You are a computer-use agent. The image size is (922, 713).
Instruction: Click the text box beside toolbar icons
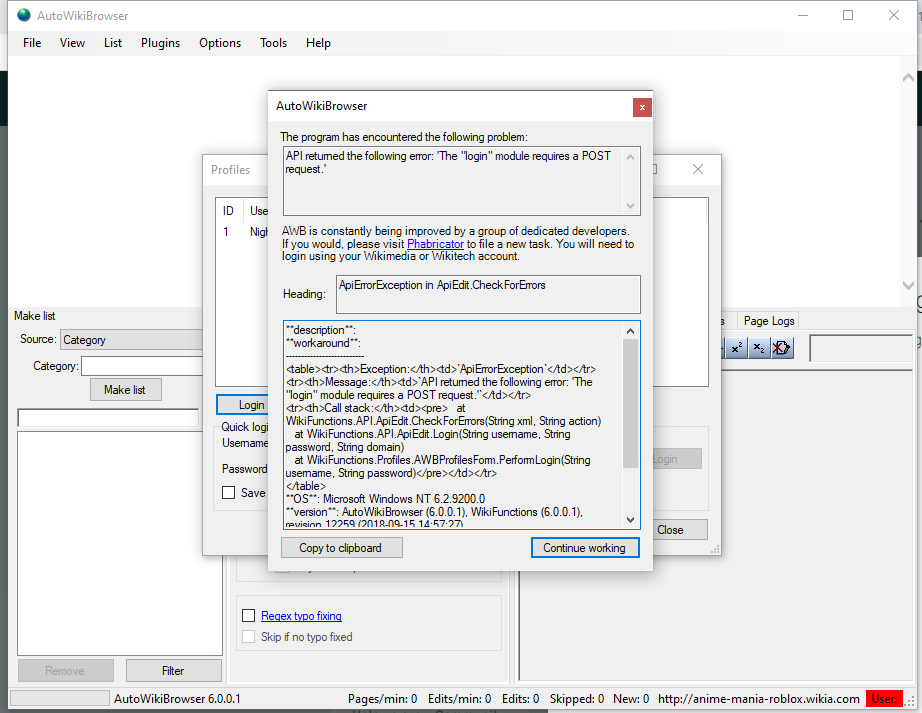861,348
